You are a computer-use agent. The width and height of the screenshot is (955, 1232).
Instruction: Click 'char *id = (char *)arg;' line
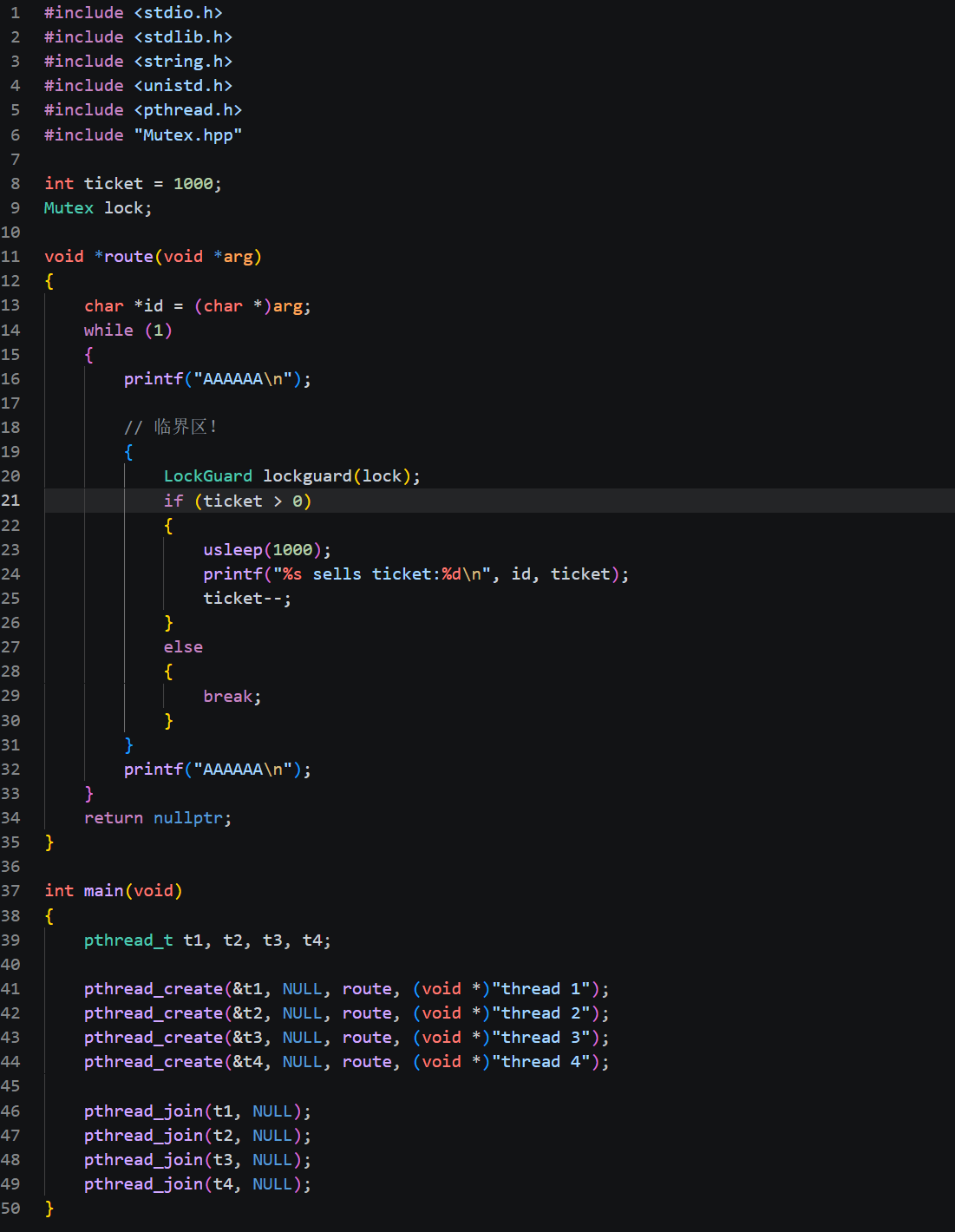[x=198, y=306]
